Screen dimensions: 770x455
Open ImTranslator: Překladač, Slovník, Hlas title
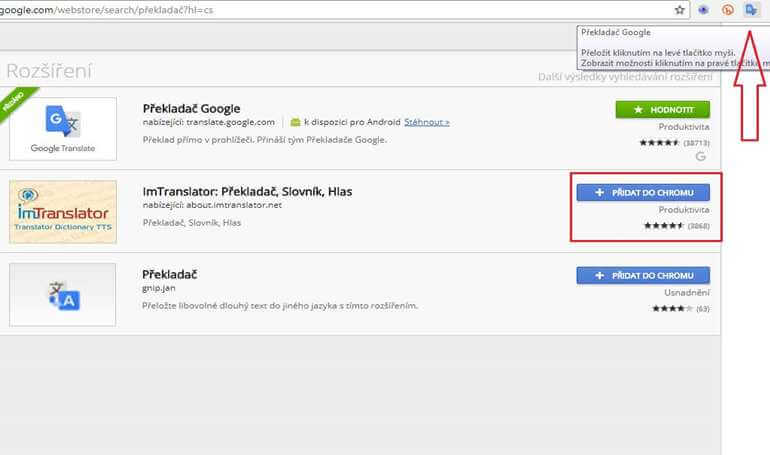point(248,191)
